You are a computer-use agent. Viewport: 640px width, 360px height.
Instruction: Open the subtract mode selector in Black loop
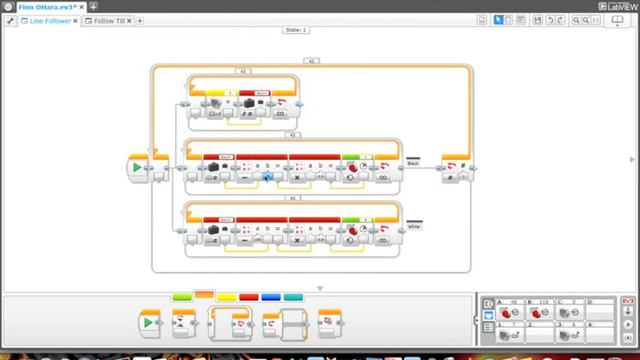(244, 178)
